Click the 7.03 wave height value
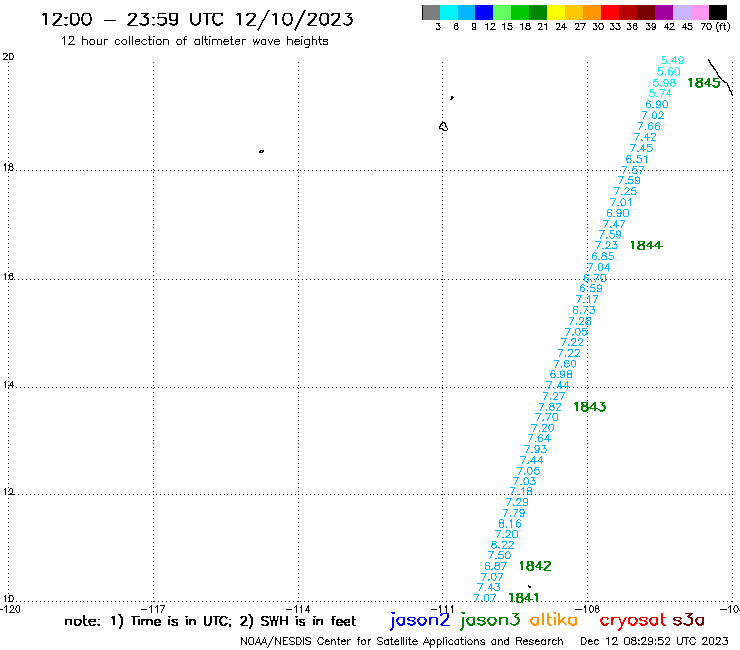Viewport: 740px width, 650px height. 524,481
